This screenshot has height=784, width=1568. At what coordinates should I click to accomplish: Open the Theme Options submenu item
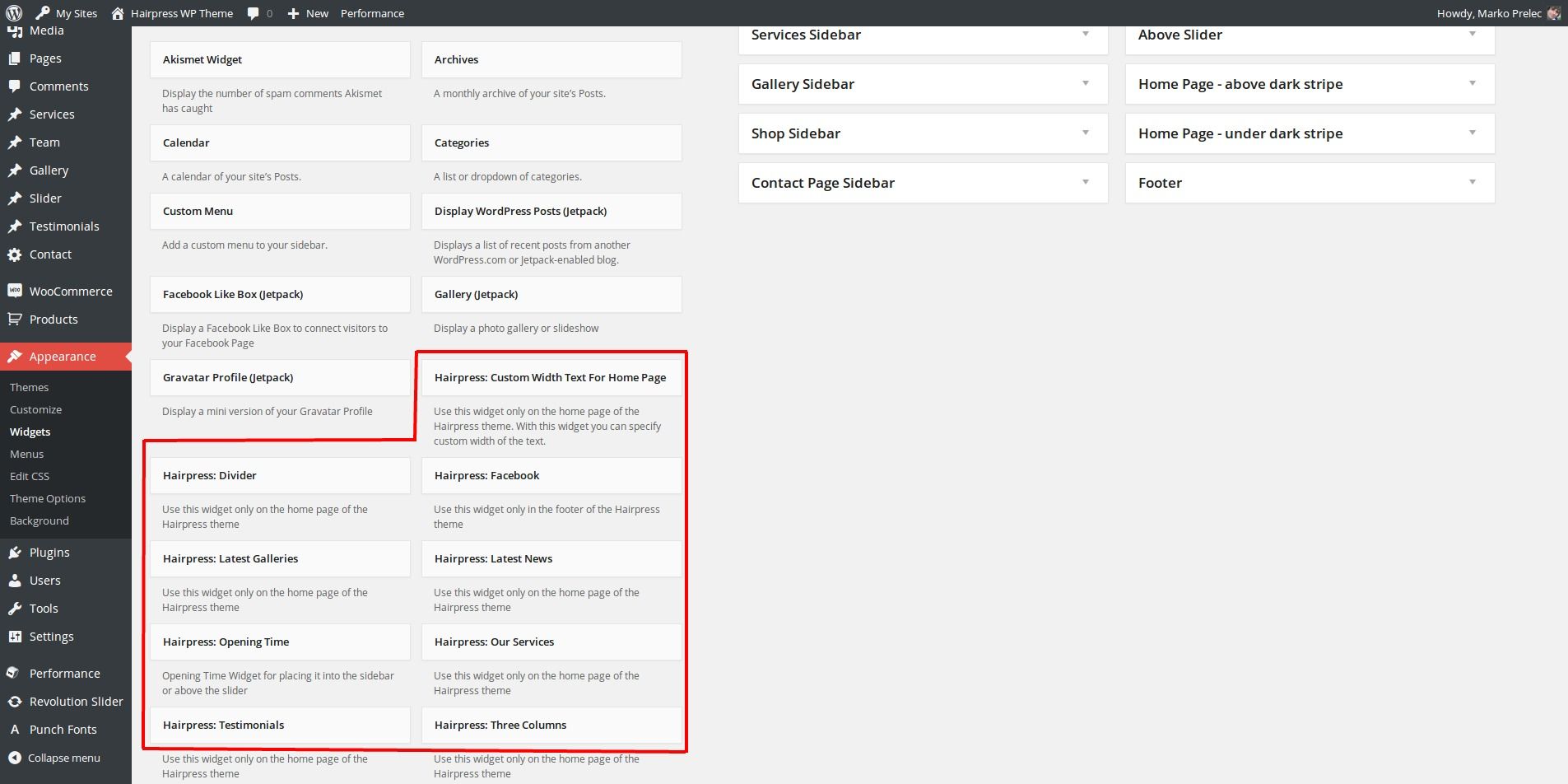(48, 498)
